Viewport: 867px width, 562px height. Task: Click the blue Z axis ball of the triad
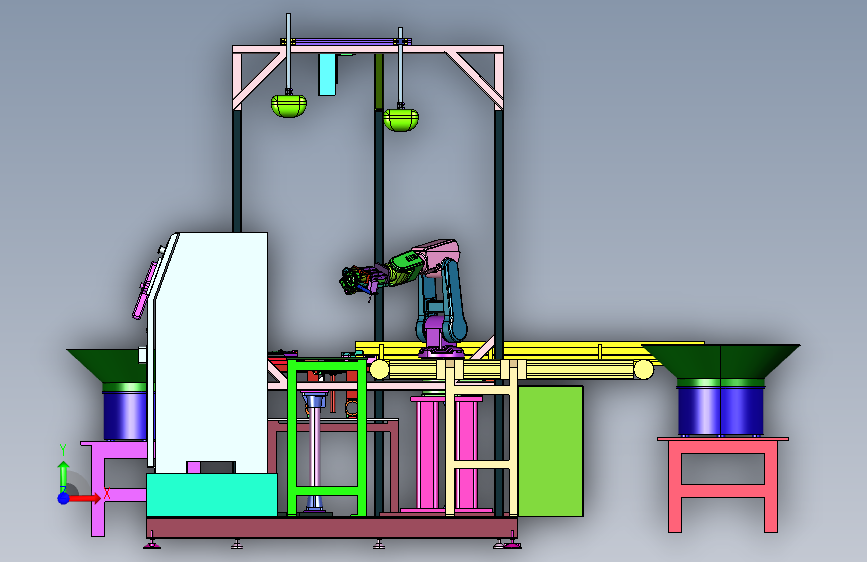coord(64,498)
